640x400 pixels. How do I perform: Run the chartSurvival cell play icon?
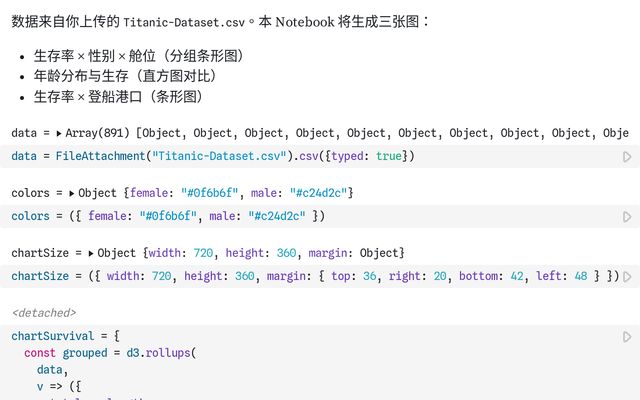click(x=627, y=337)
